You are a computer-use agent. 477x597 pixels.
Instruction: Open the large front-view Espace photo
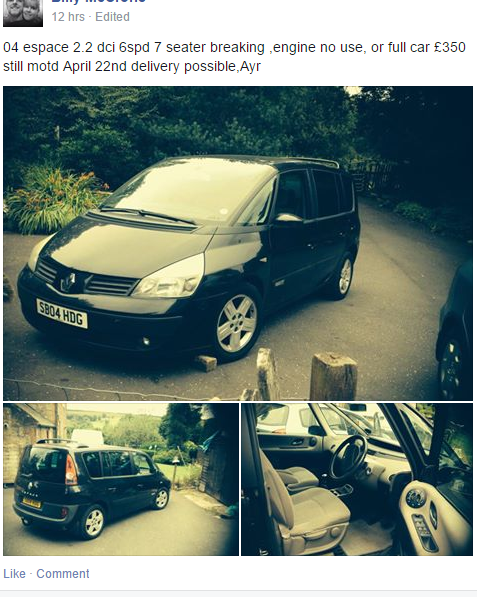tap(238, 243)
